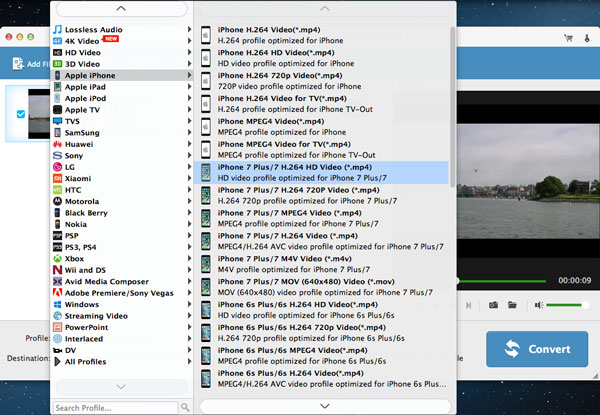Viewport: 600px width, 415px height.
Task: Click the Xiaomi logo icon
Action: pyautogui.click(x=57, y=178)
